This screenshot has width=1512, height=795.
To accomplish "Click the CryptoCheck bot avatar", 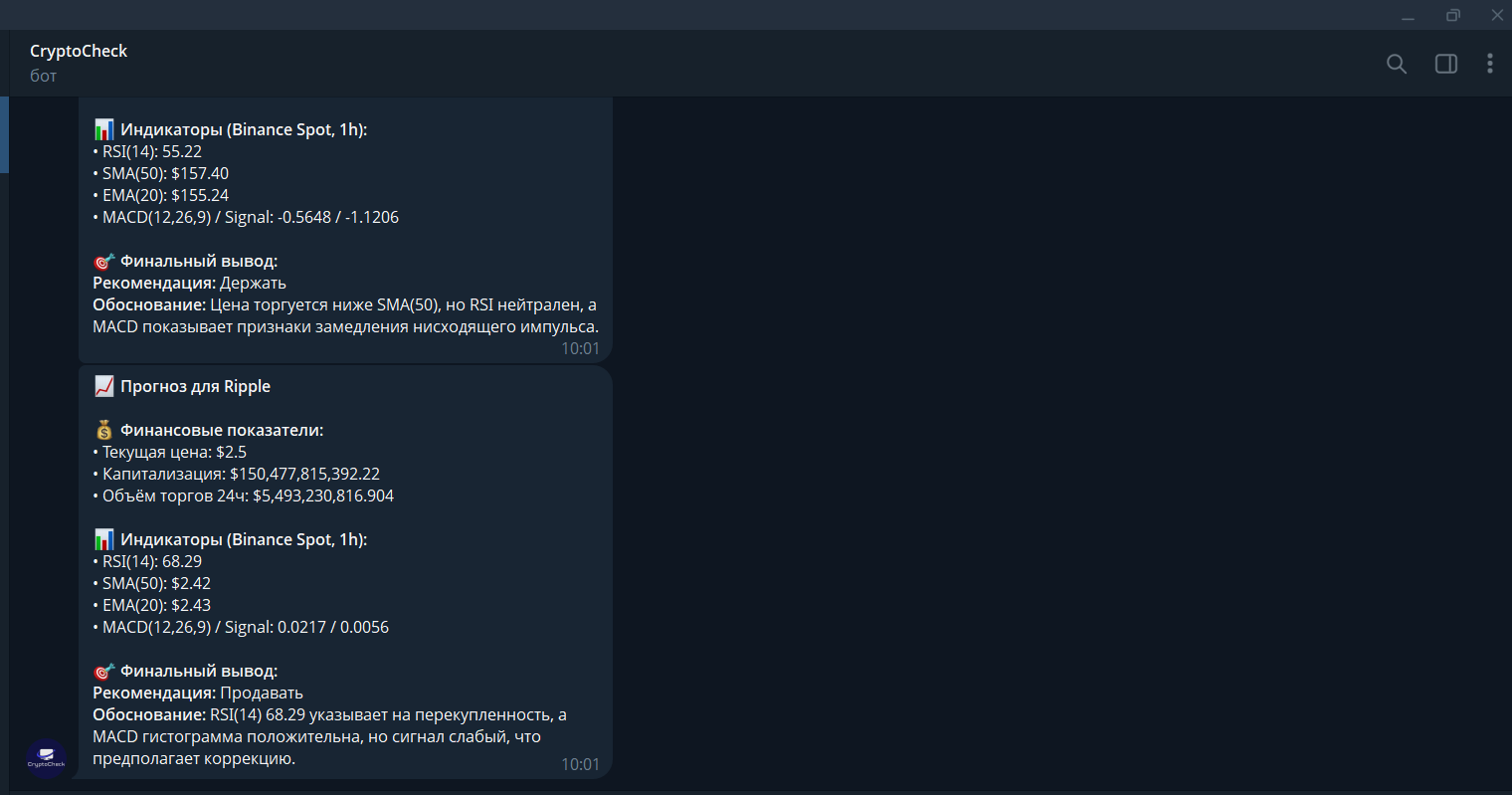I will pos(46,760).
